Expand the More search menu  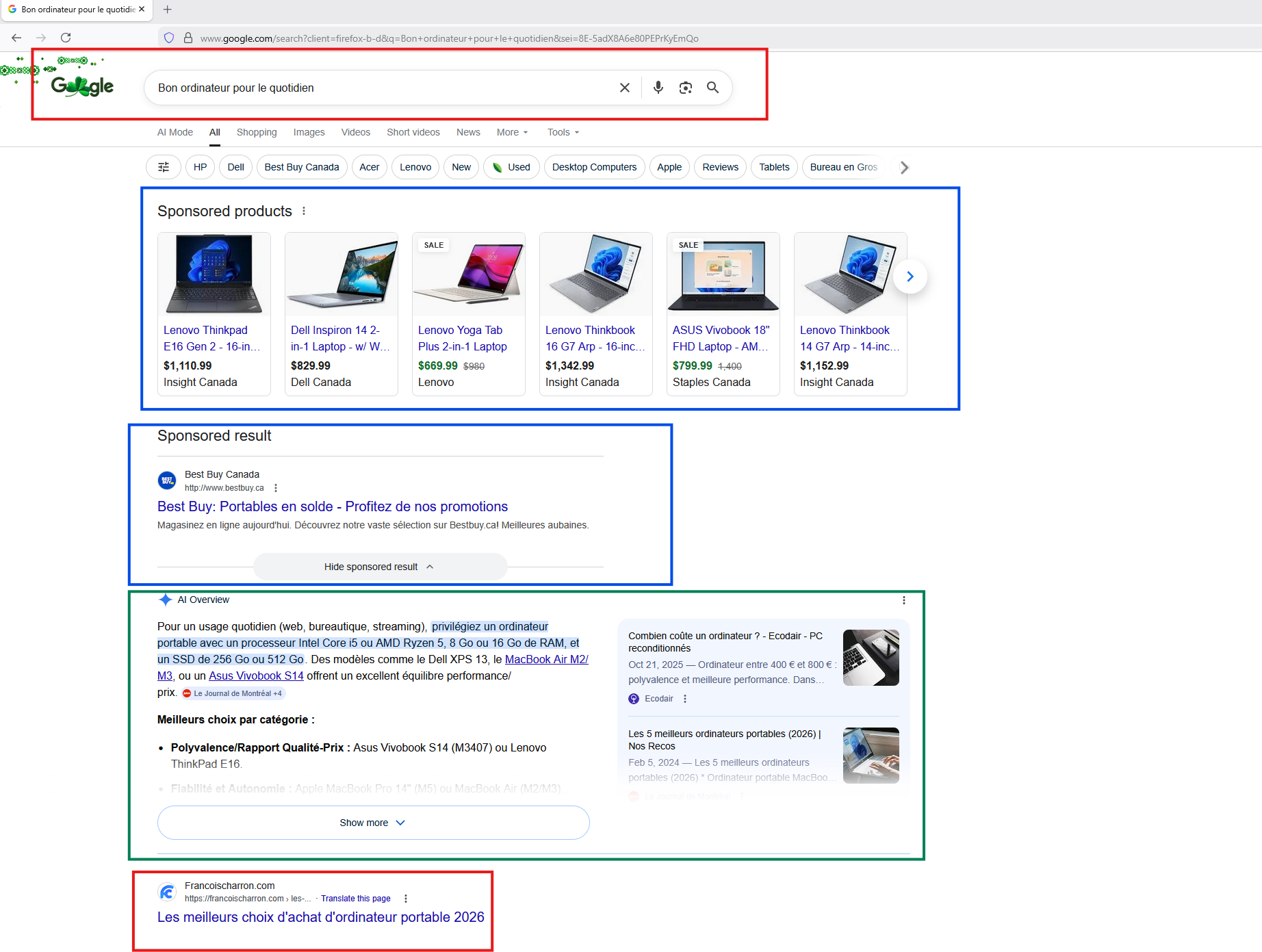click(x=512, y=132)
